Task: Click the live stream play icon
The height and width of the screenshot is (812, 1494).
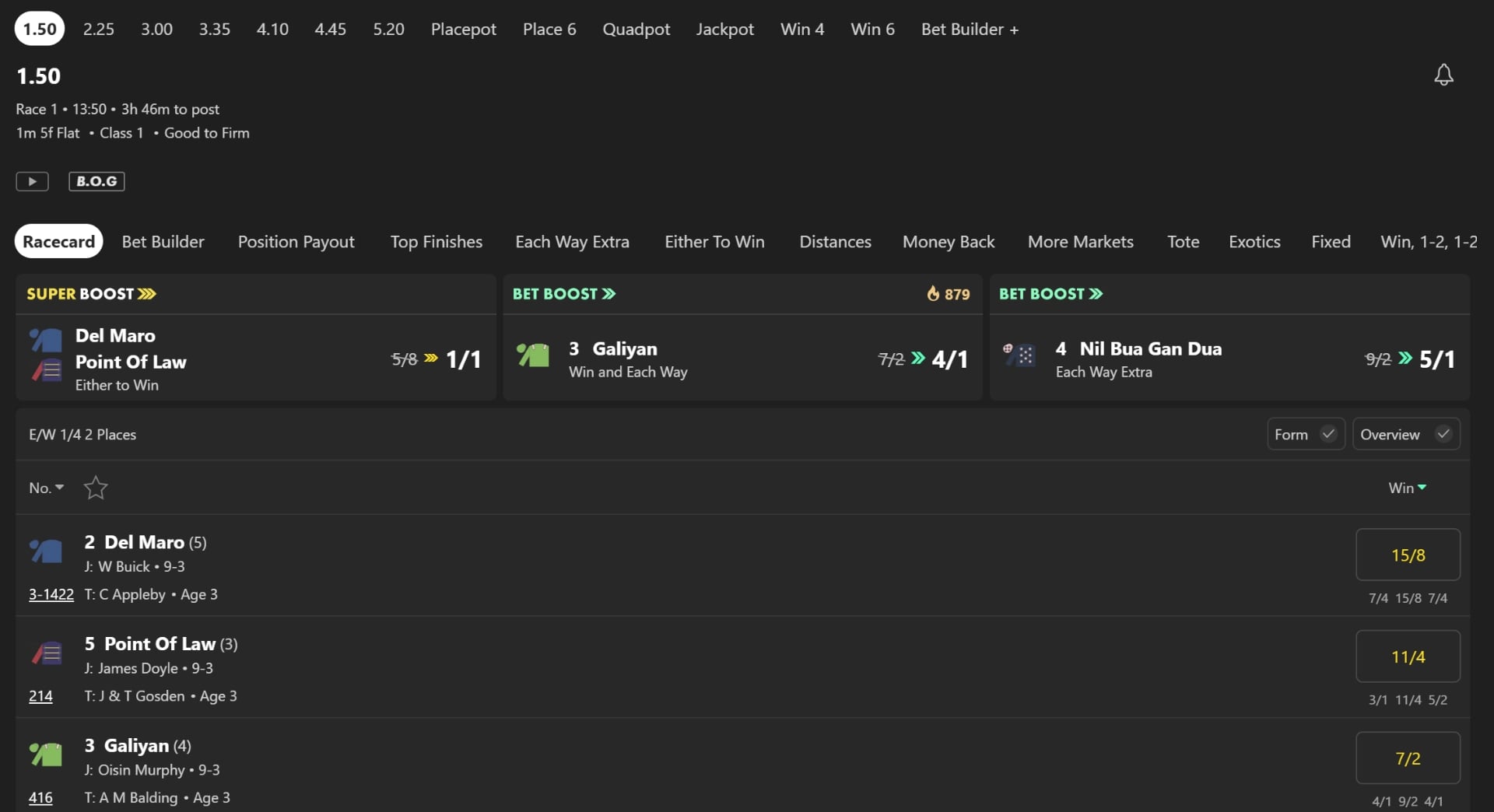Action: (32, 181)
